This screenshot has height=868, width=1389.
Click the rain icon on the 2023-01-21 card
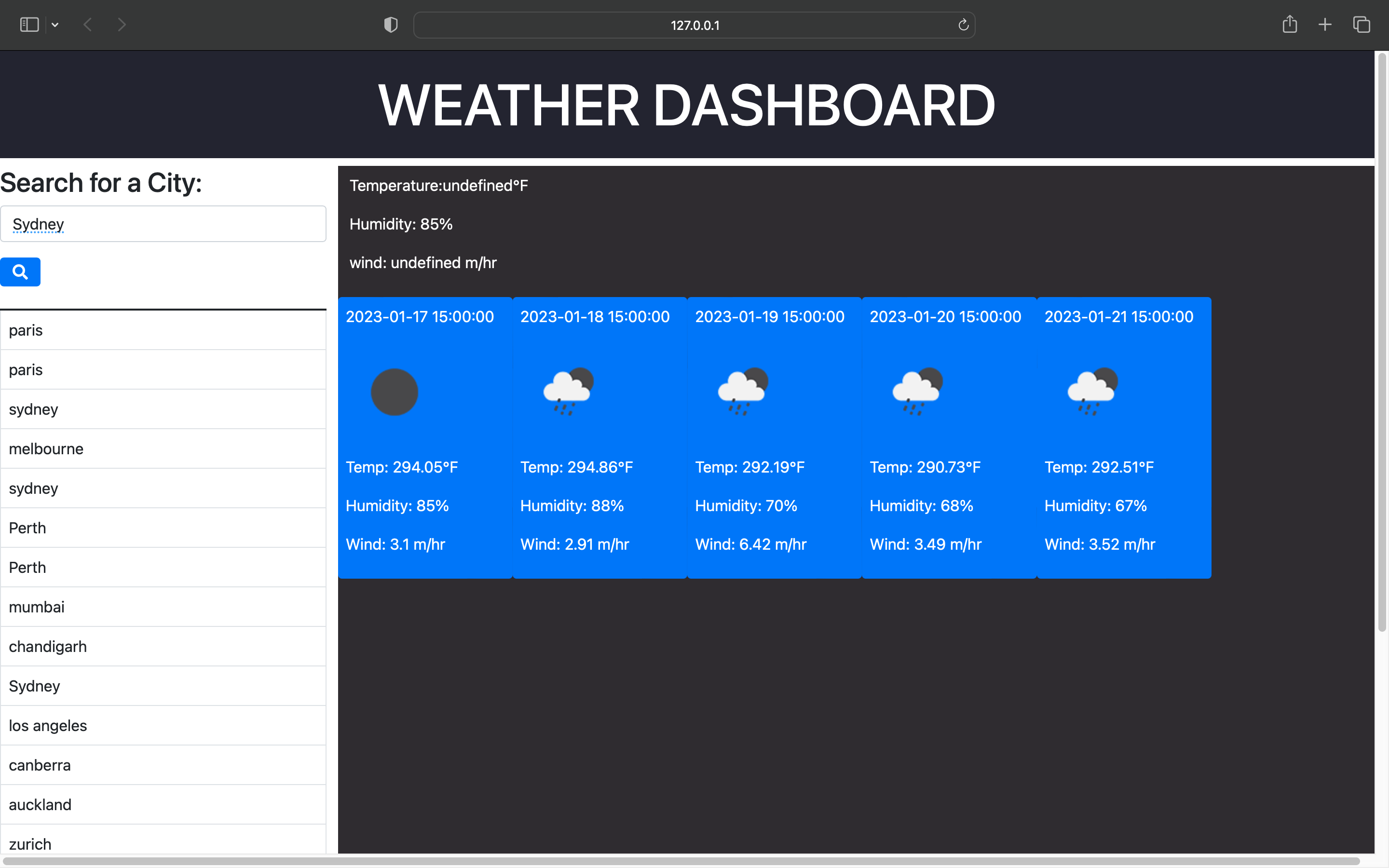[1091, 391]
